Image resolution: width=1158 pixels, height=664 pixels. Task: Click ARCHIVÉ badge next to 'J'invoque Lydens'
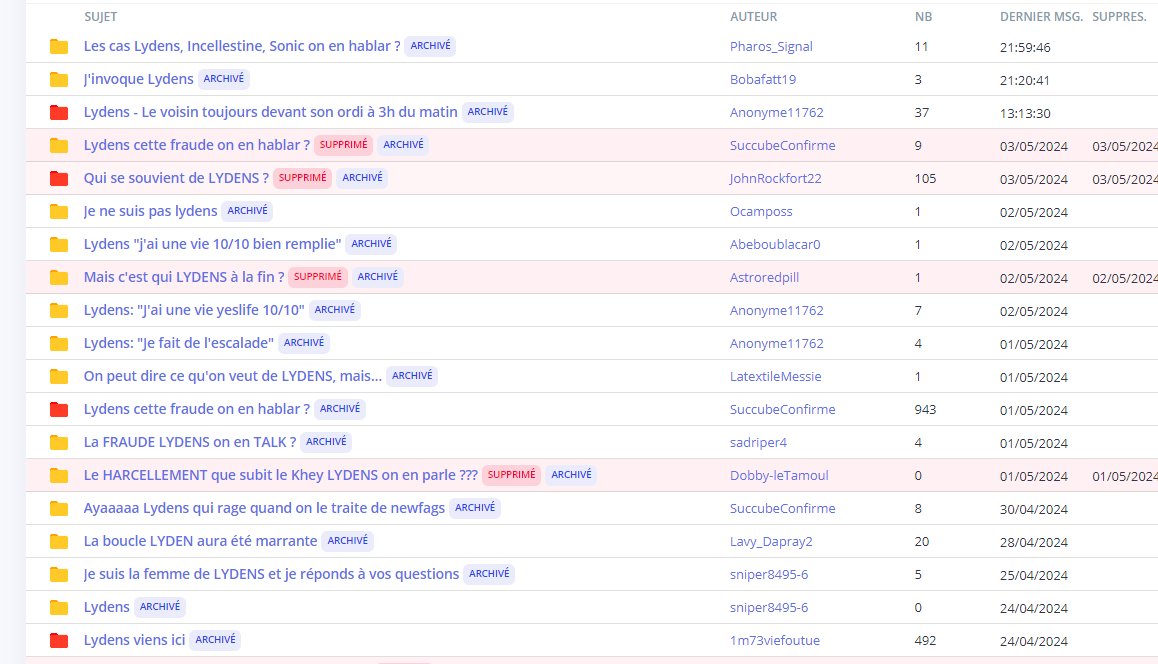point(224,79)
